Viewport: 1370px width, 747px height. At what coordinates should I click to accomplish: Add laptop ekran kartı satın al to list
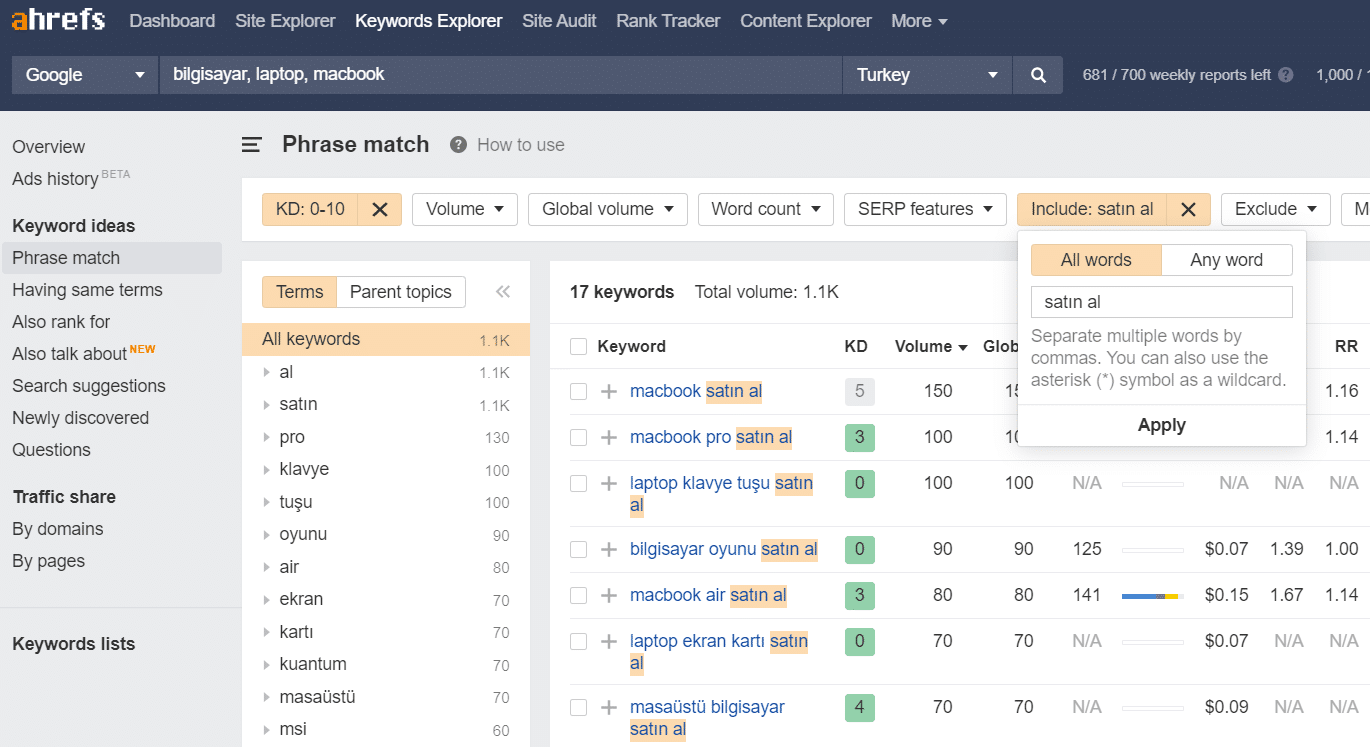click(x=609, y=642)
